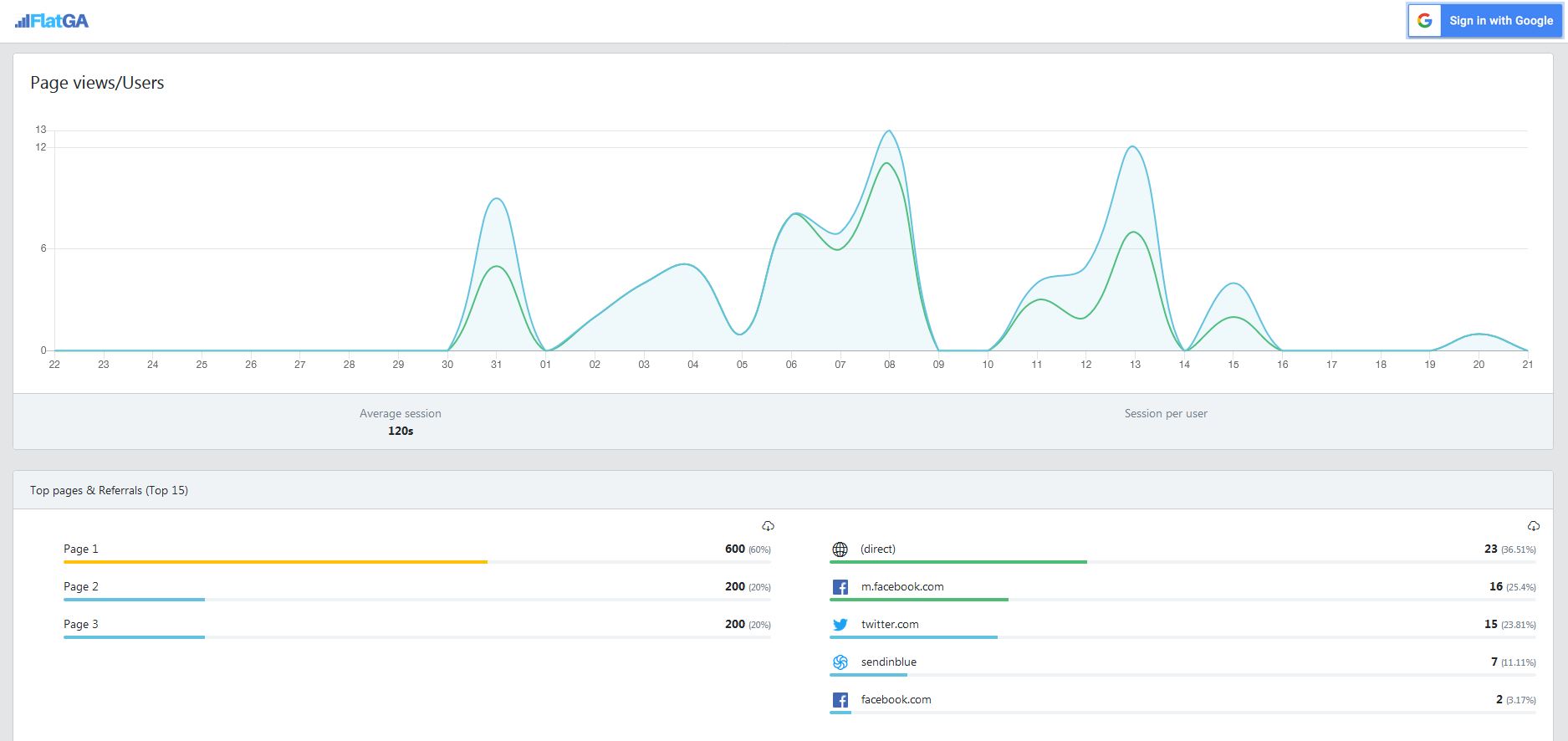Click the Session per user label
The width and height of the screenshot is (1568, 741).
(1166, 413)
